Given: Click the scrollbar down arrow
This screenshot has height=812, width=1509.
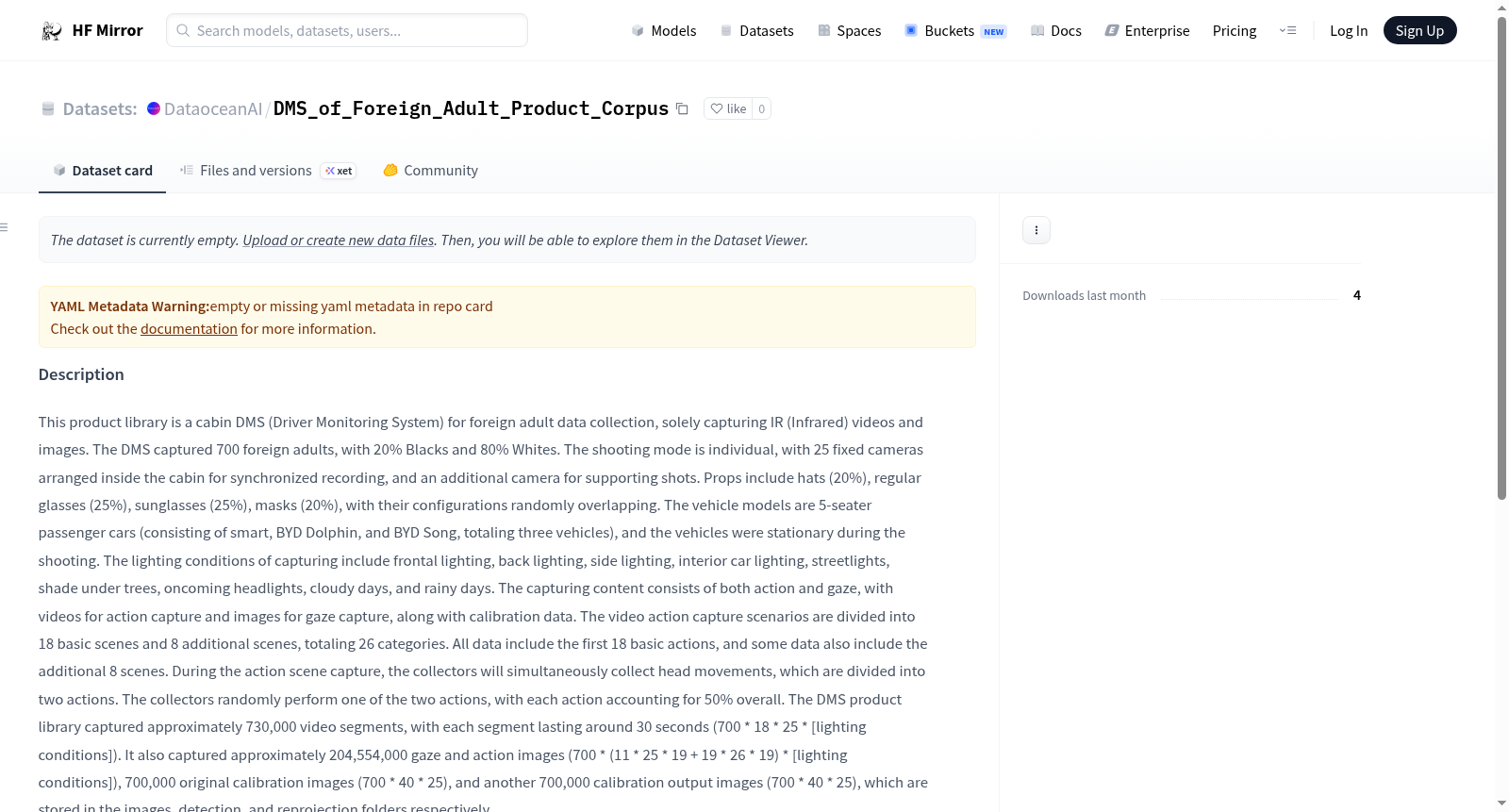Looking at the screenshot, I should click(1501, 804).
